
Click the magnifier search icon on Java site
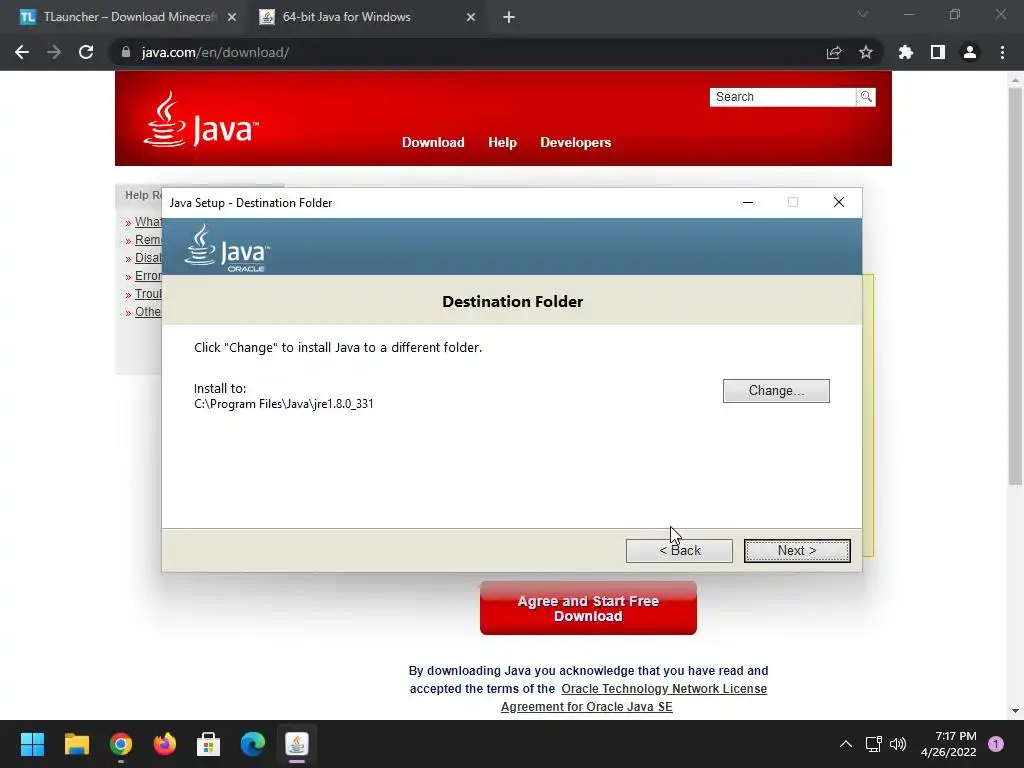tap(866, 97)
